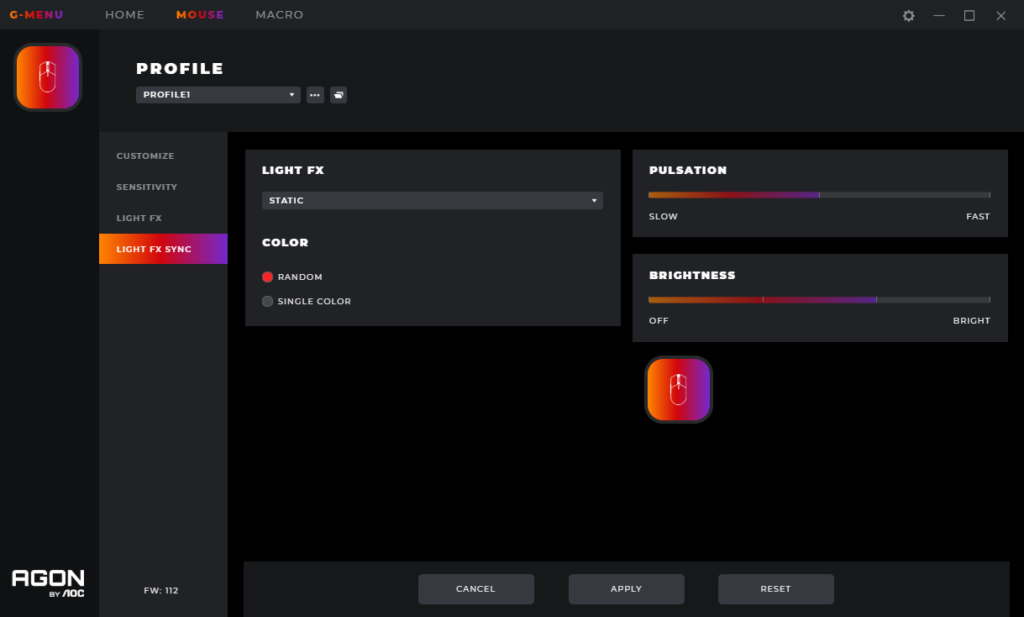Click the mouse thumbnail below Brightness panel

[679, 389]
